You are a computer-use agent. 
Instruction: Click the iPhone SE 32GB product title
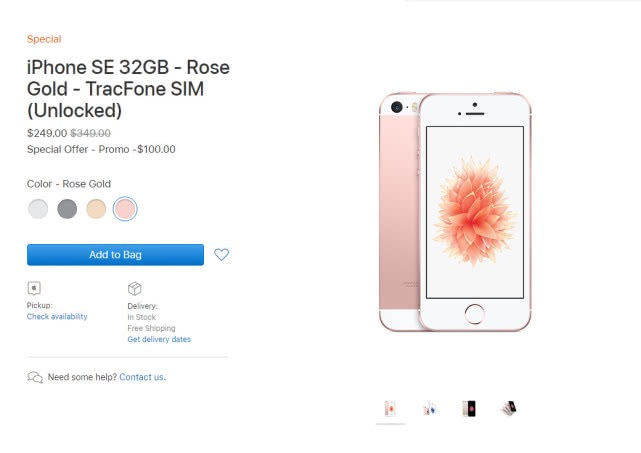128,88
